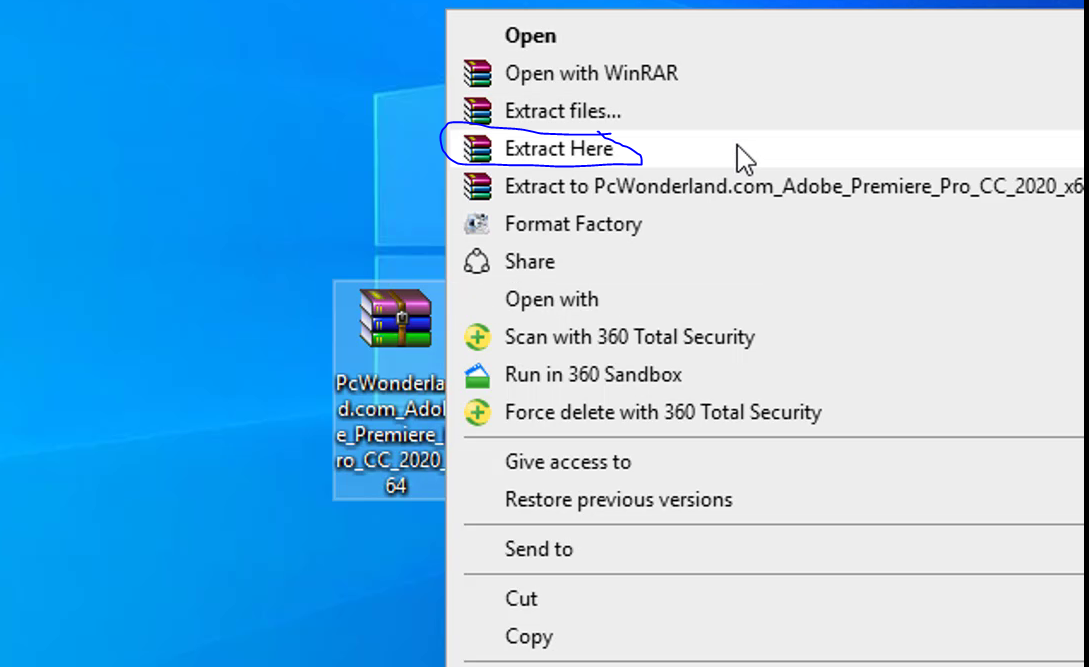The height and width of the screenshot is (667, 1089).
Task: Click the green plus icon beside Force delete
Action: (x=477, y=412)
